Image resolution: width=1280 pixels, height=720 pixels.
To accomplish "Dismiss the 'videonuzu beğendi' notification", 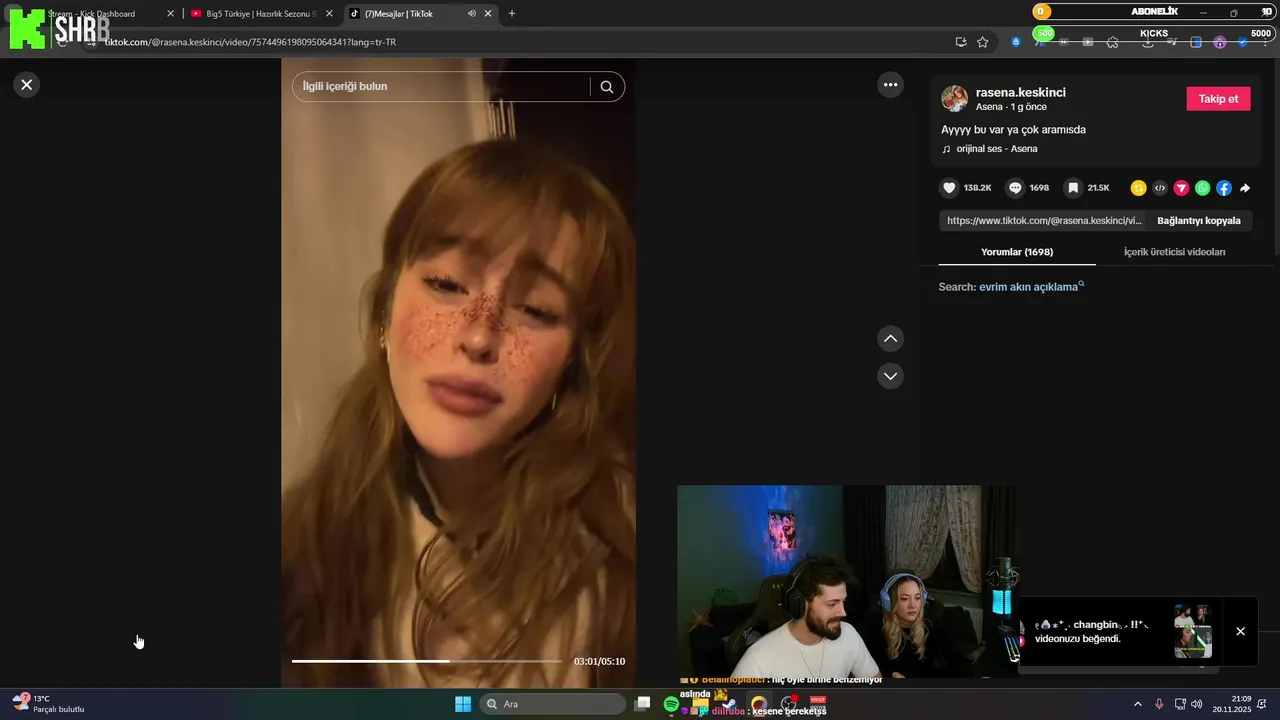I will (1240, 631).
